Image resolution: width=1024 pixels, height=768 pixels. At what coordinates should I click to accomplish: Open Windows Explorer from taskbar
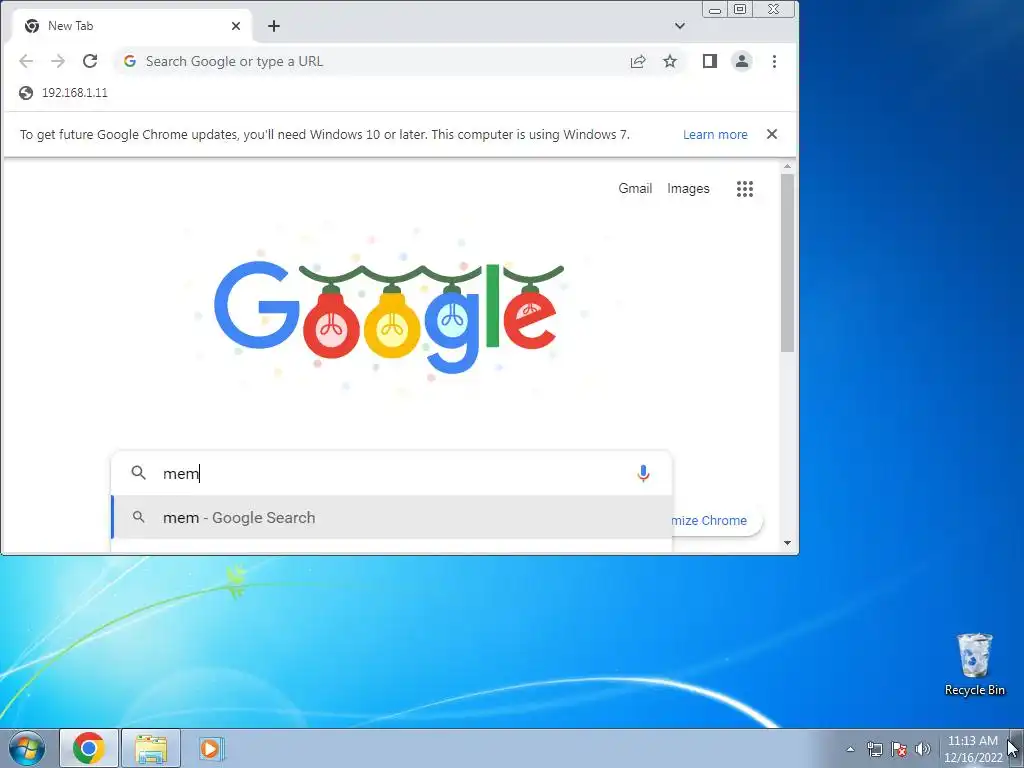tap(151, 748)
